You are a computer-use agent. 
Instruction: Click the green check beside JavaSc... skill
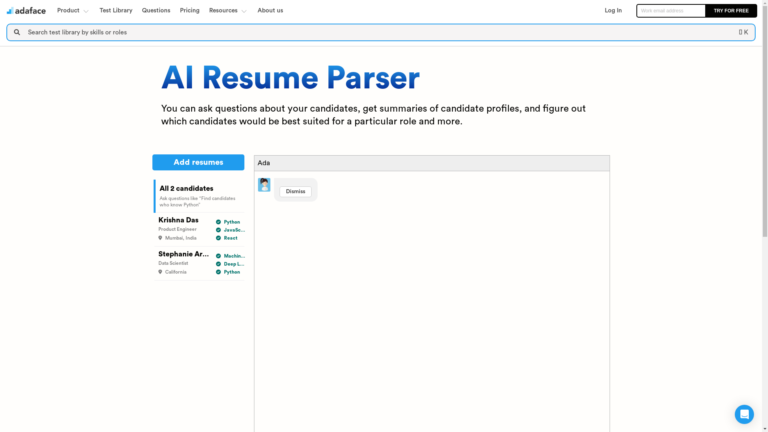pos(218,230)
